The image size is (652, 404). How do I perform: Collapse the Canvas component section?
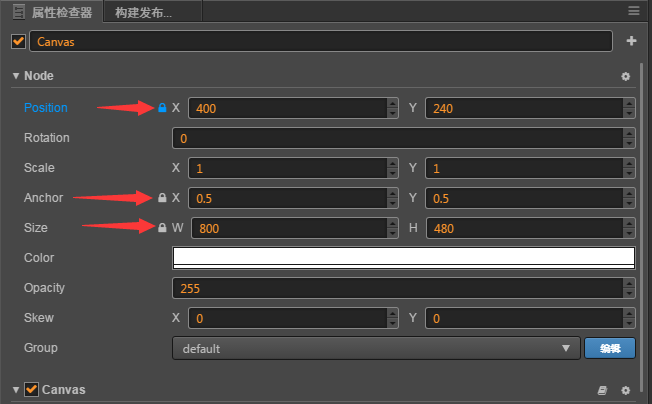pyautogui.click(x=16, y=389)
